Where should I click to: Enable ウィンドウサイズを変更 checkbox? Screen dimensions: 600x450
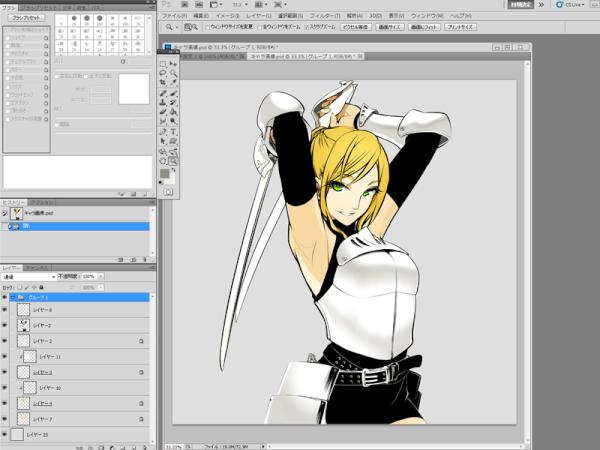pos(208,27)
